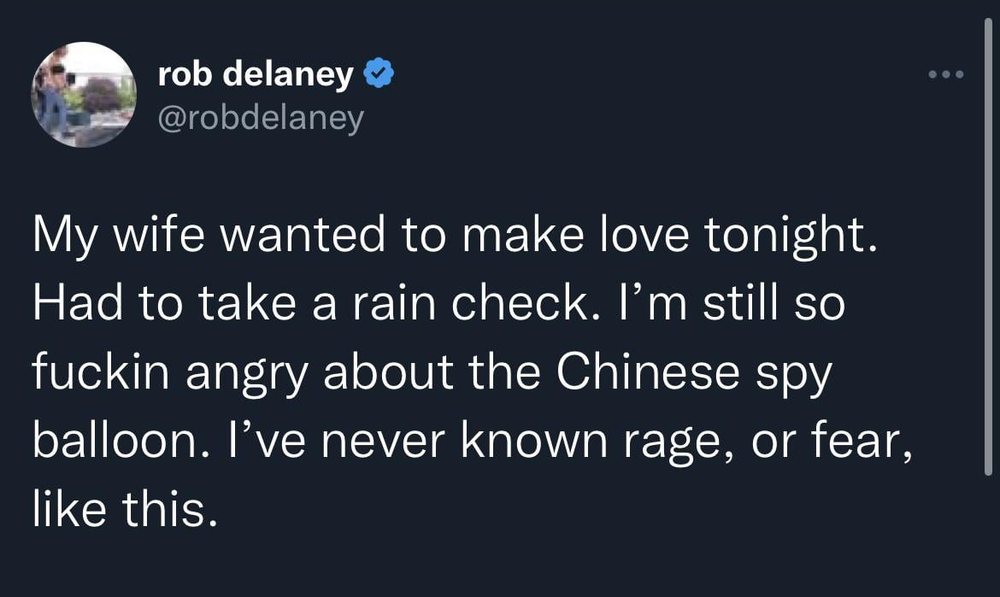Click the vertical scrollbar at right edge
The height and width of the screenshot is (597, 1000).
click(x=987, y=250)
